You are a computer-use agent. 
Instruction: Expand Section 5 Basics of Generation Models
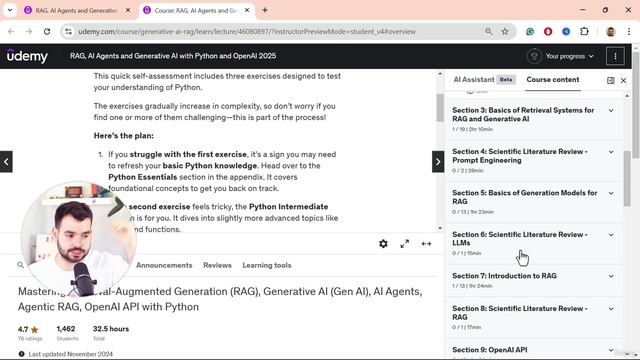point(611,193)
